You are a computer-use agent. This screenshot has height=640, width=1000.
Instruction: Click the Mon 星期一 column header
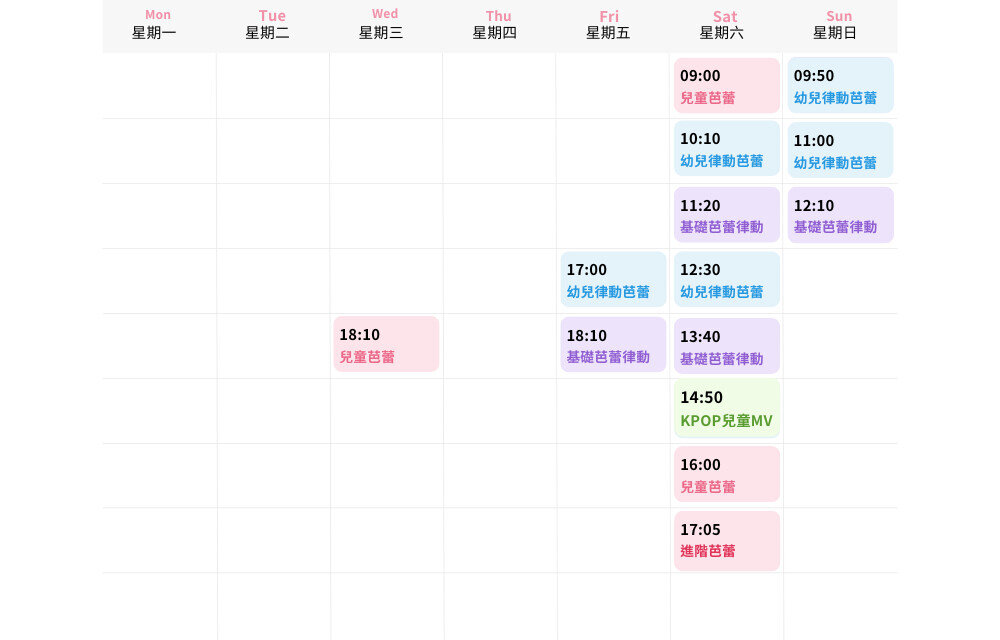158,25
